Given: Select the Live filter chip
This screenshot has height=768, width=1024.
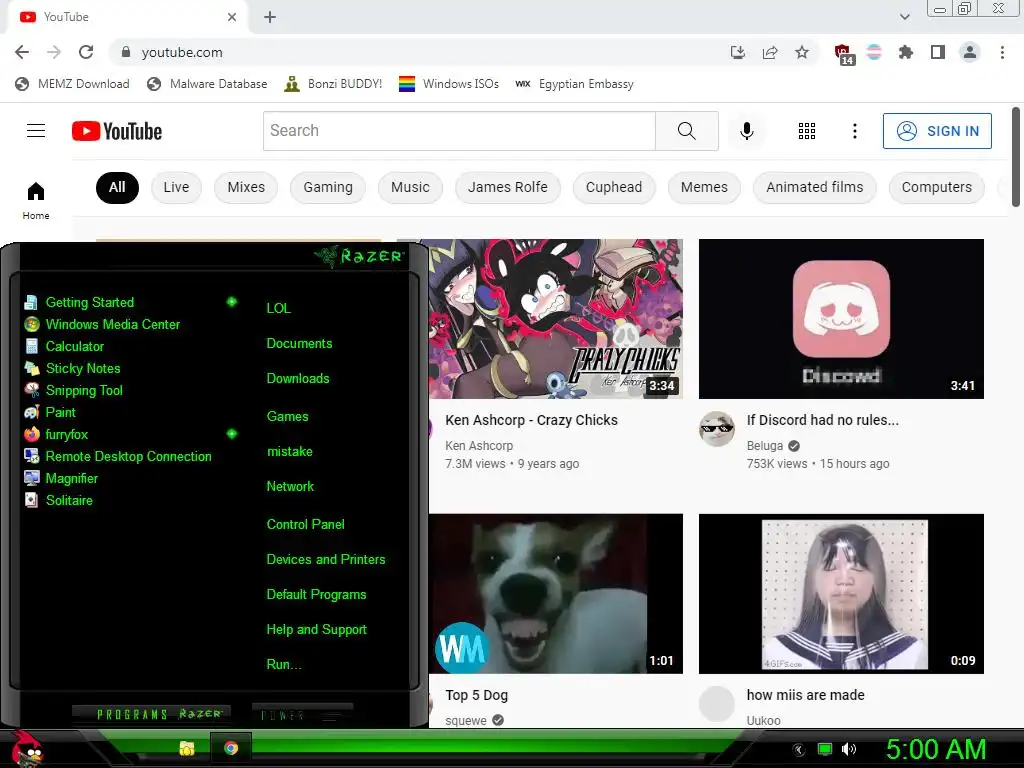Looking at the screenshot, I should [176, 187].
